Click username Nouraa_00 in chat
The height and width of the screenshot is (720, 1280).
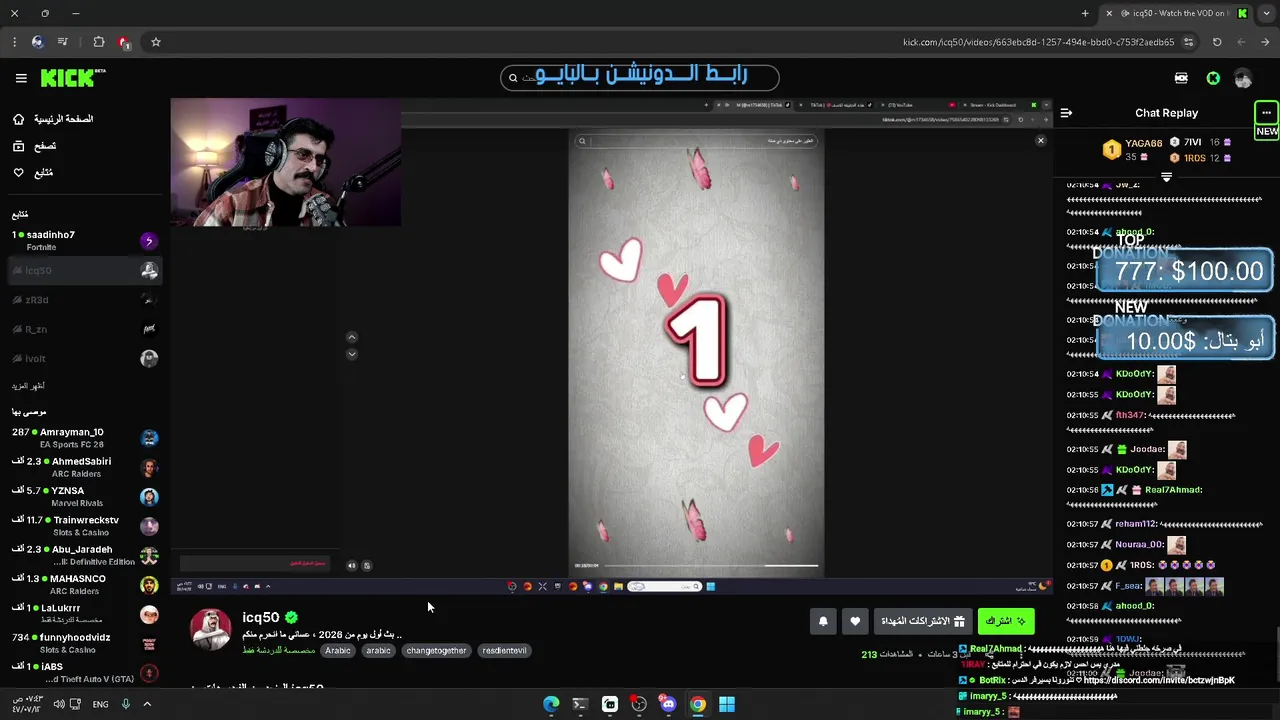[1139, 545]
